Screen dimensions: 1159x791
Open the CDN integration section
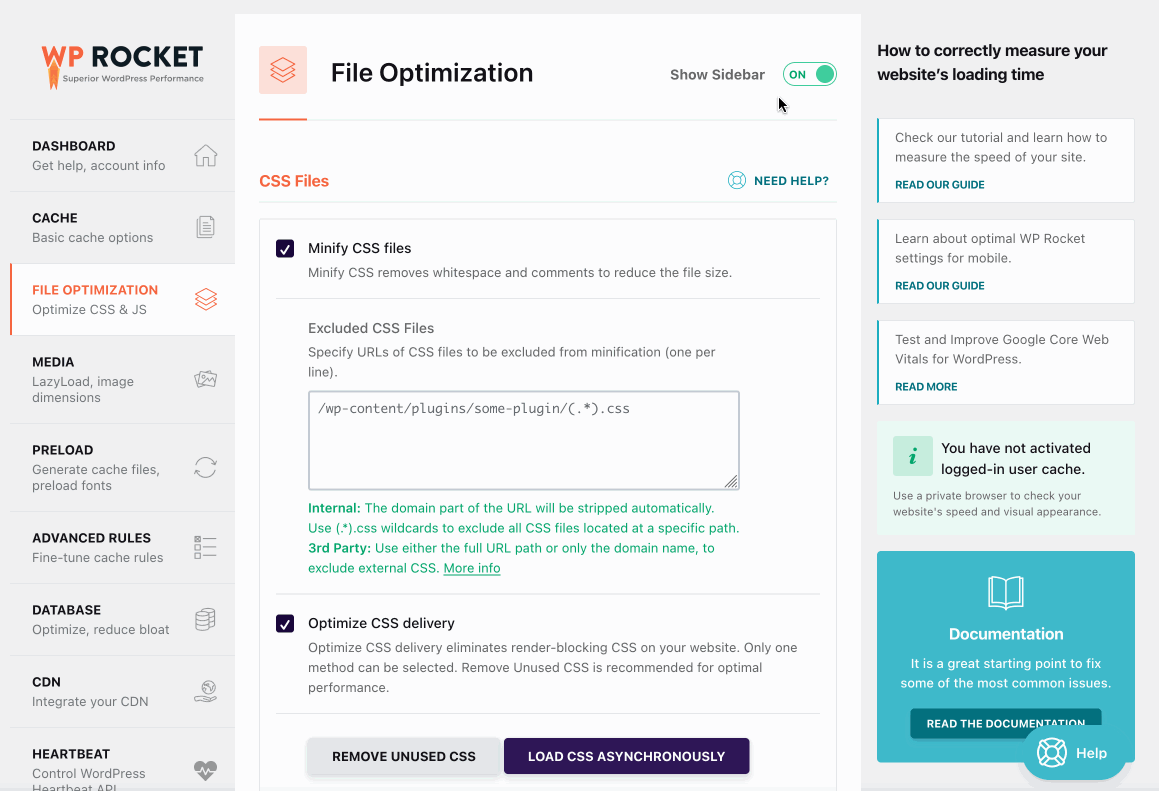(x=123, y=691)
